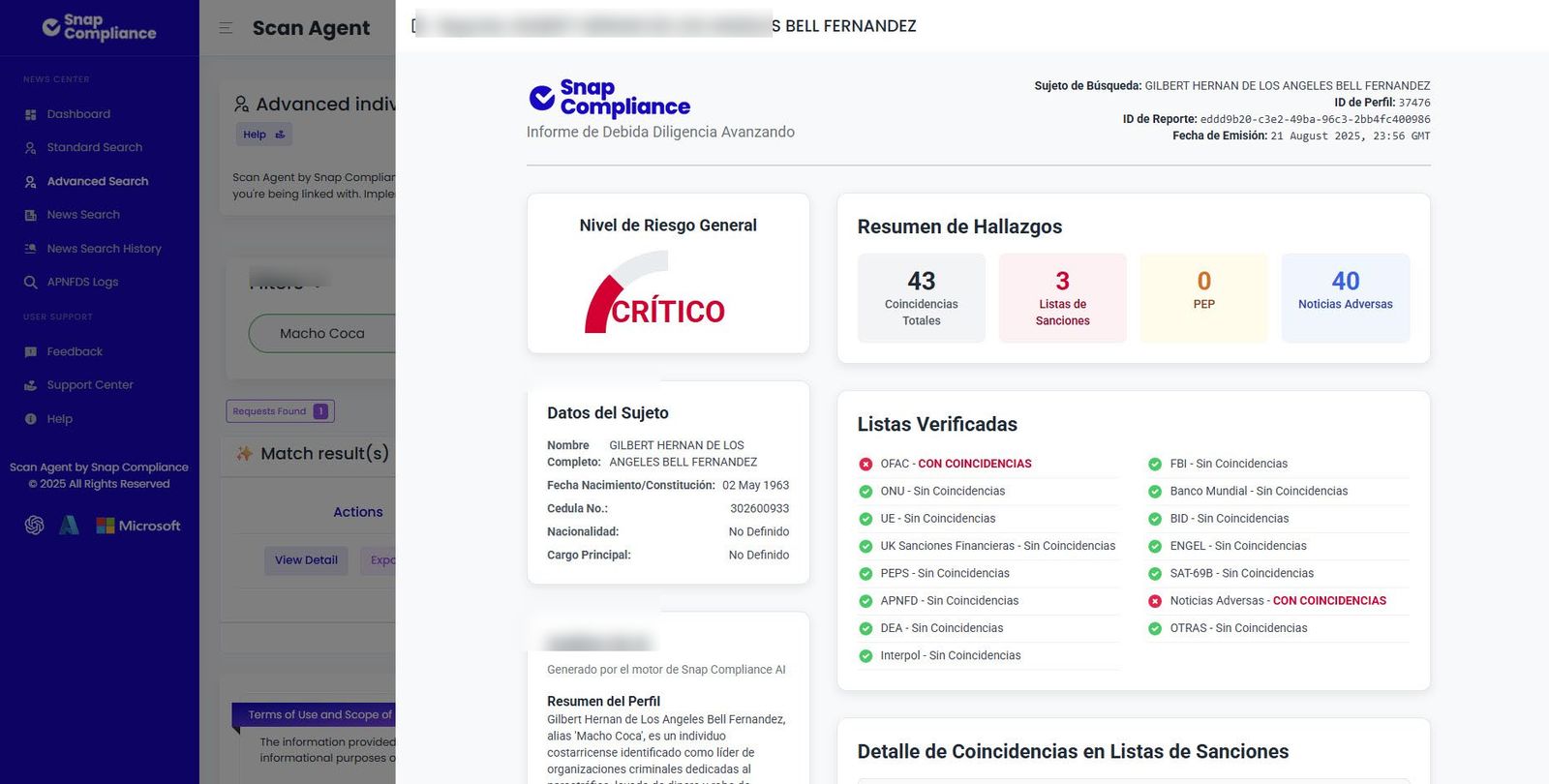Image resolution: width=1549 pixels, height=784 pixels.
Task: Click the 43 Coincidencias Totales card
Action: [922, 298]
